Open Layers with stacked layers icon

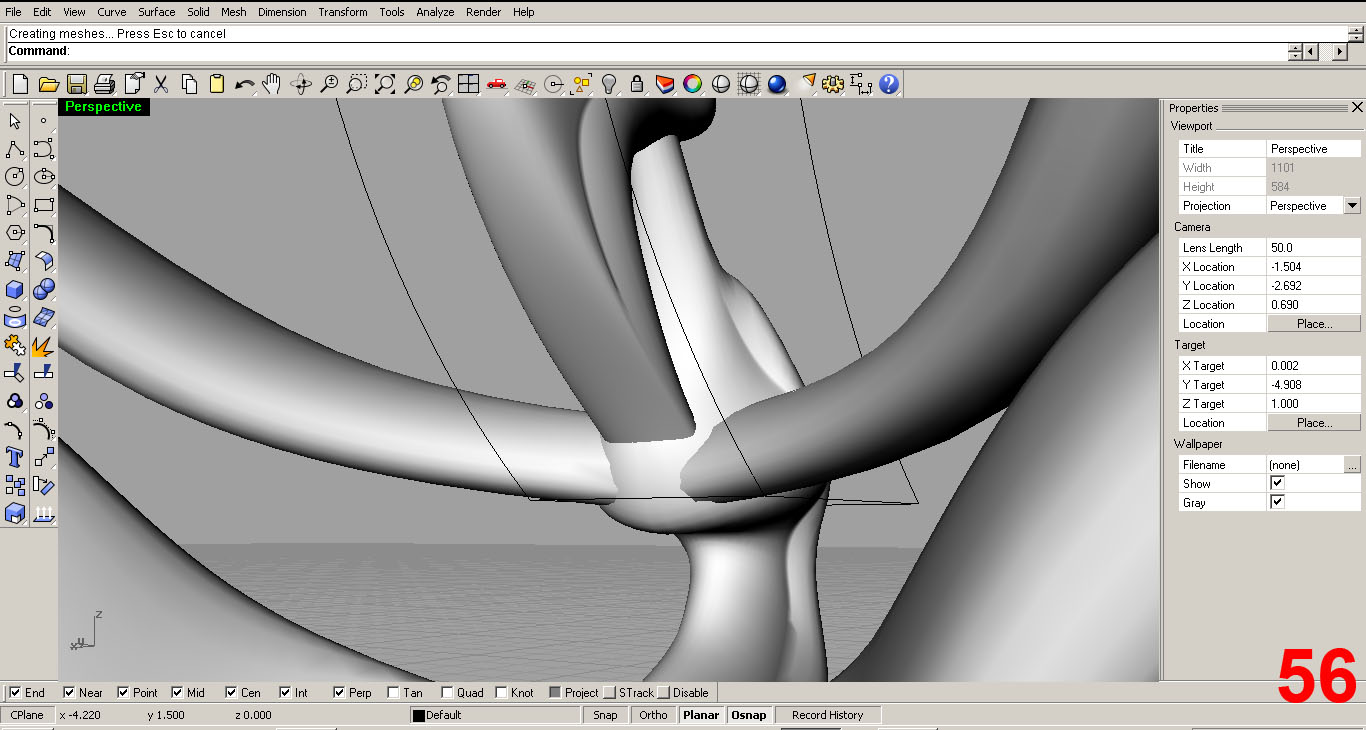click(x=665, y=84)
